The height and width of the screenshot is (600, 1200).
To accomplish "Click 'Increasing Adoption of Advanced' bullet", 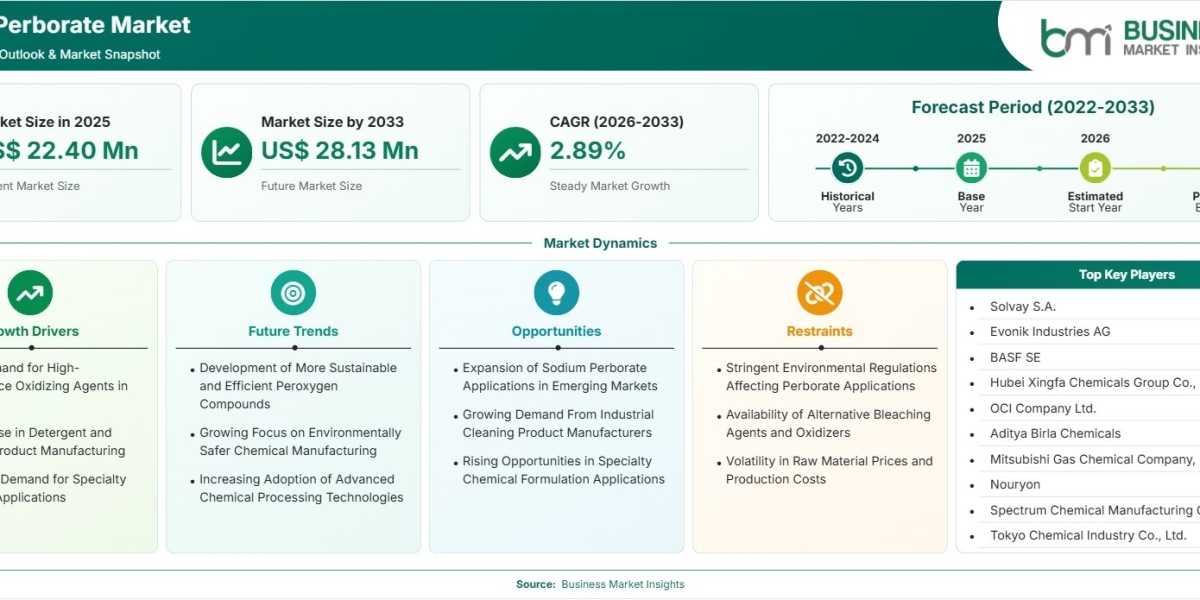I will click(x=301, y=488).
